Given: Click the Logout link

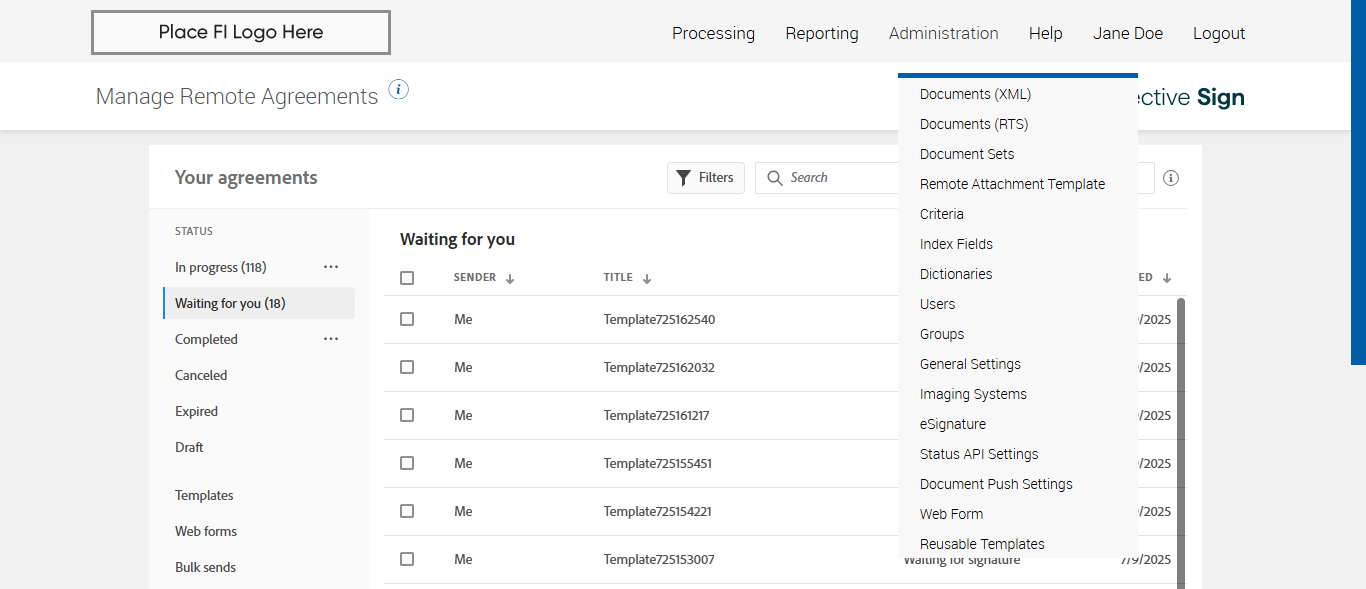Looking at the screenshot, I should [1218, 33].
